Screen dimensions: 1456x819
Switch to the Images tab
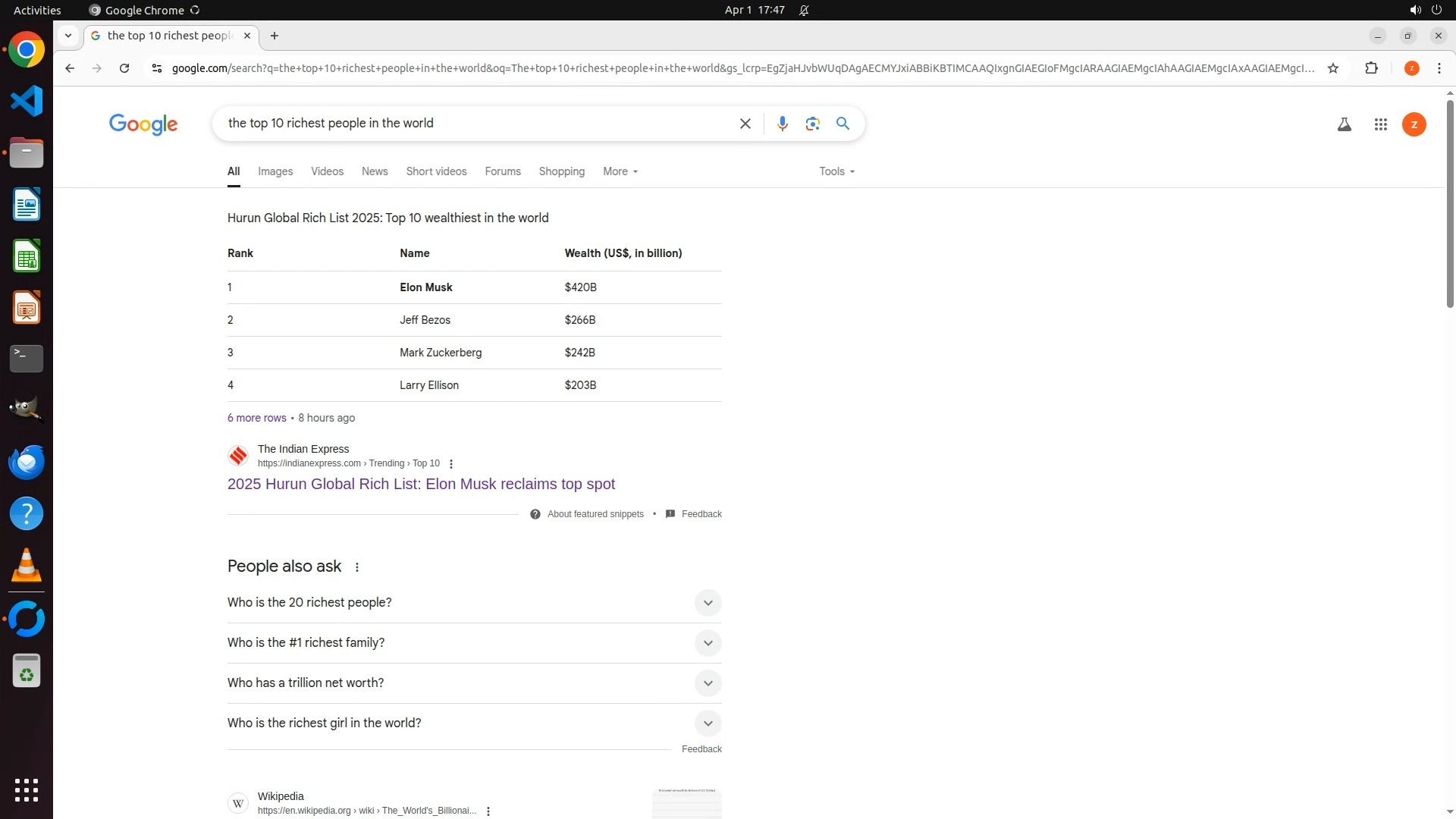click(275, 171)
